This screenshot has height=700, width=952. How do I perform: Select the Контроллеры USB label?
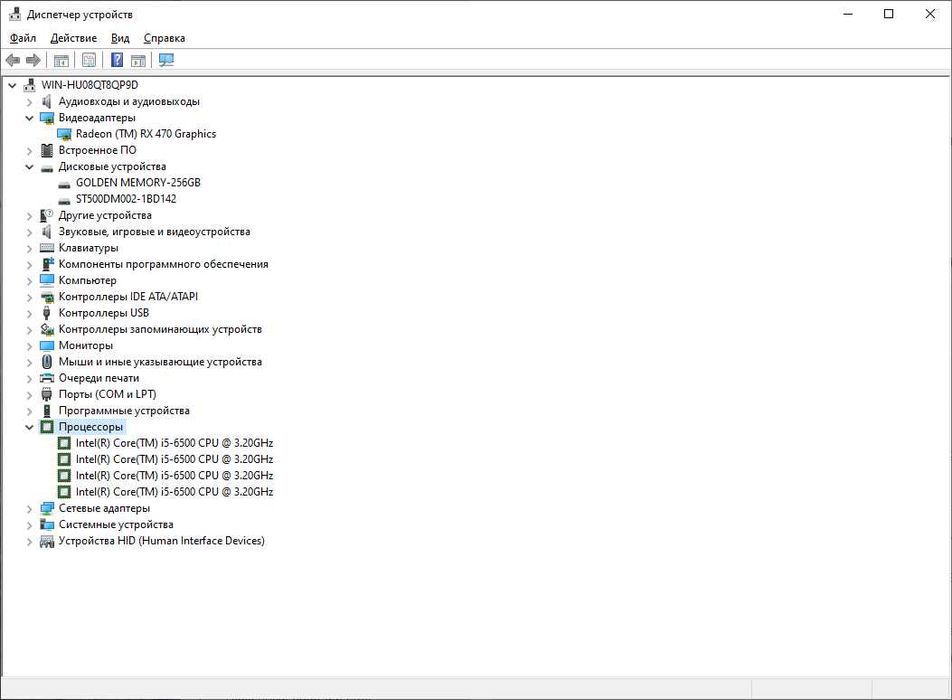[x=104, y=313]
